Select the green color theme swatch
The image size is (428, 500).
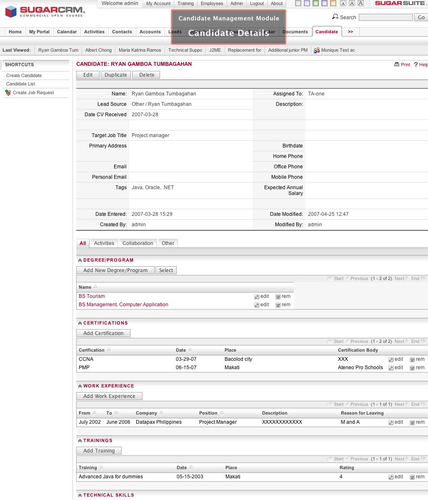316,3
